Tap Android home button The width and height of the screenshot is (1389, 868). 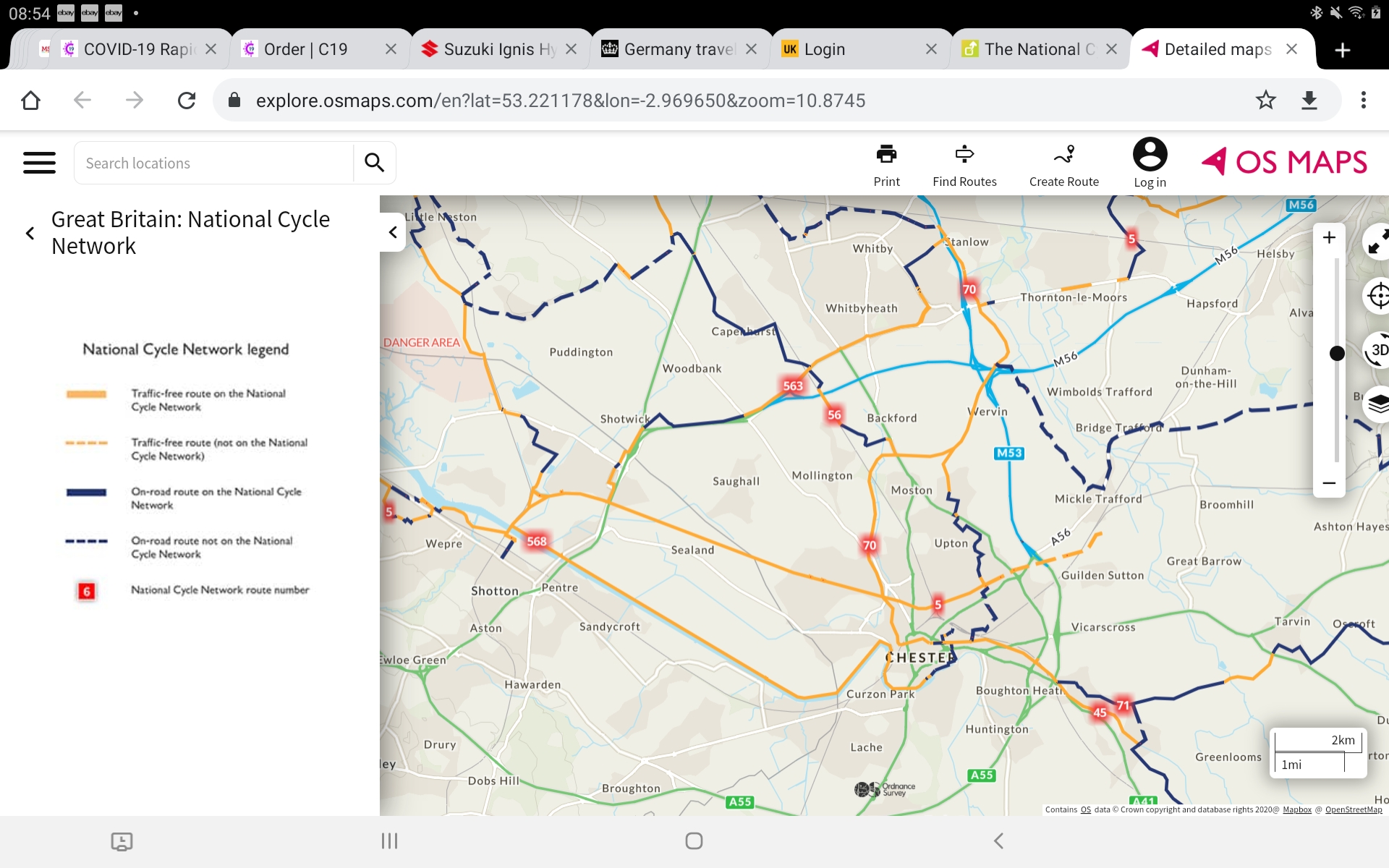point(694,841)
